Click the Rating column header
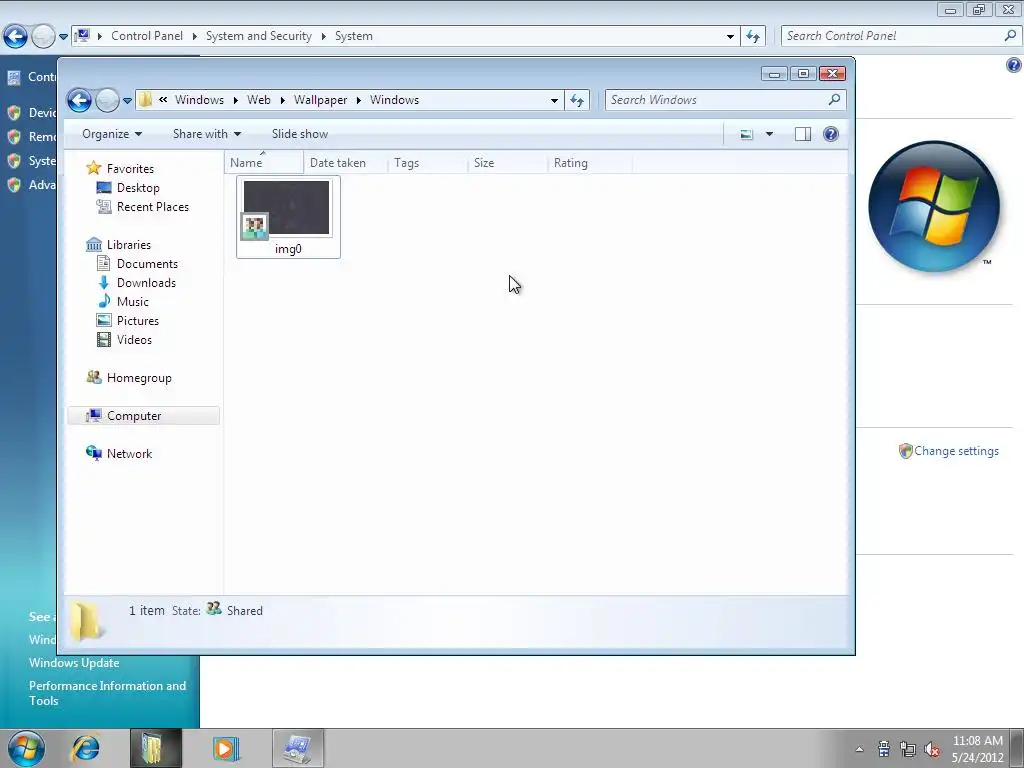This screenshot has height=768, width=1024. 589,163
